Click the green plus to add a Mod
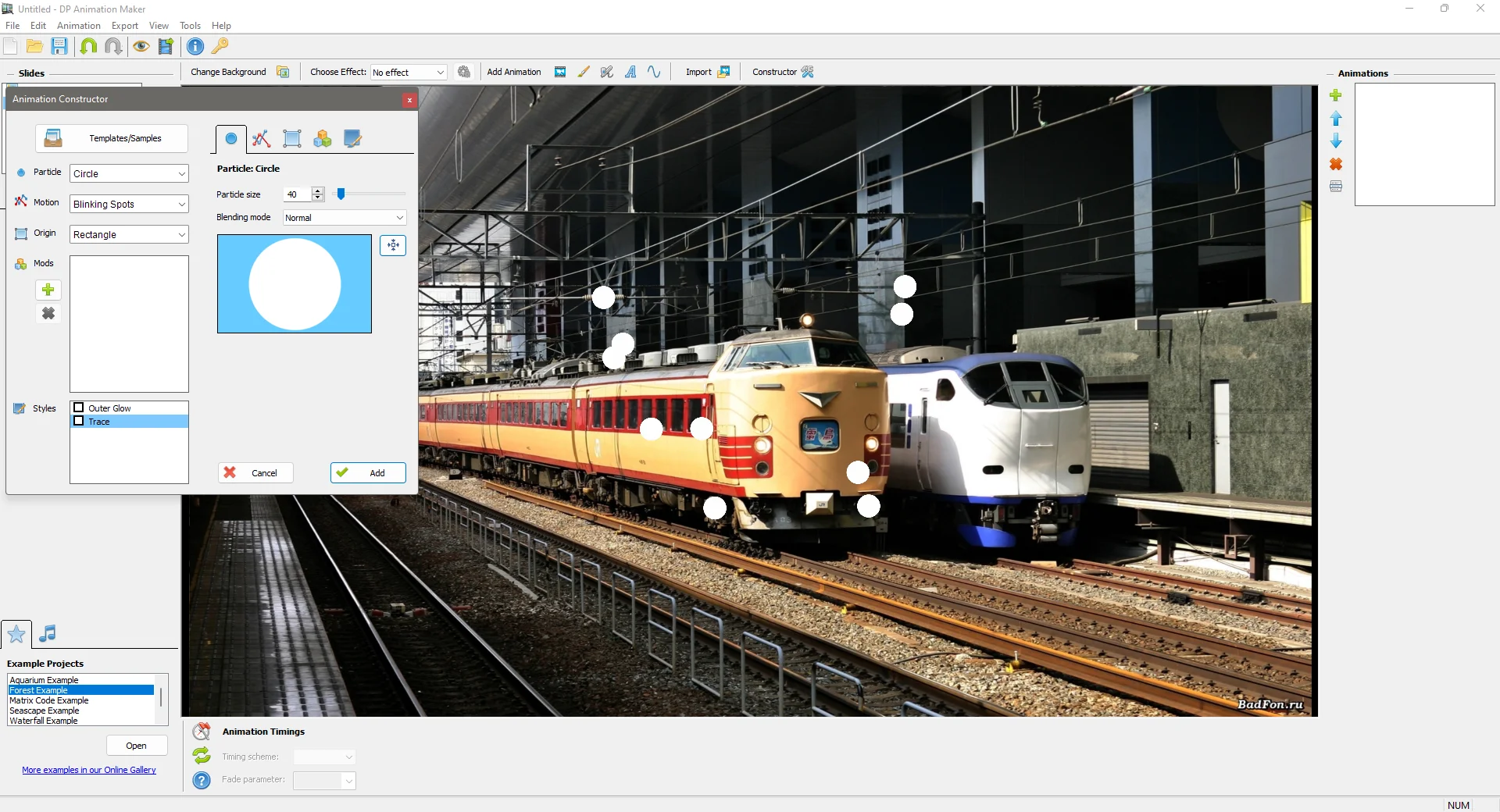This screenshot has width=1500, height=812. point(48,290)
